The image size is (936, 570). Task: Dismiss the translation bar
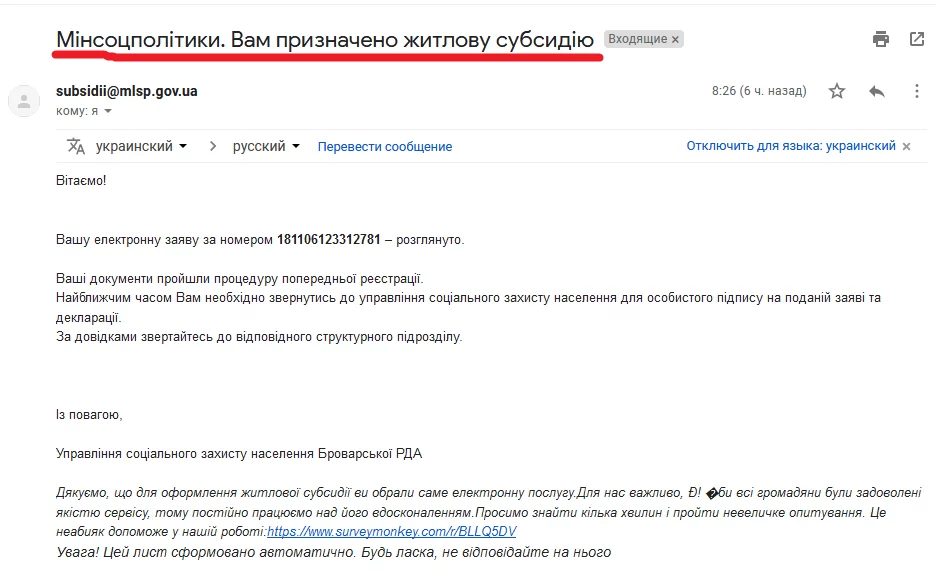click(x=907, y=146)
